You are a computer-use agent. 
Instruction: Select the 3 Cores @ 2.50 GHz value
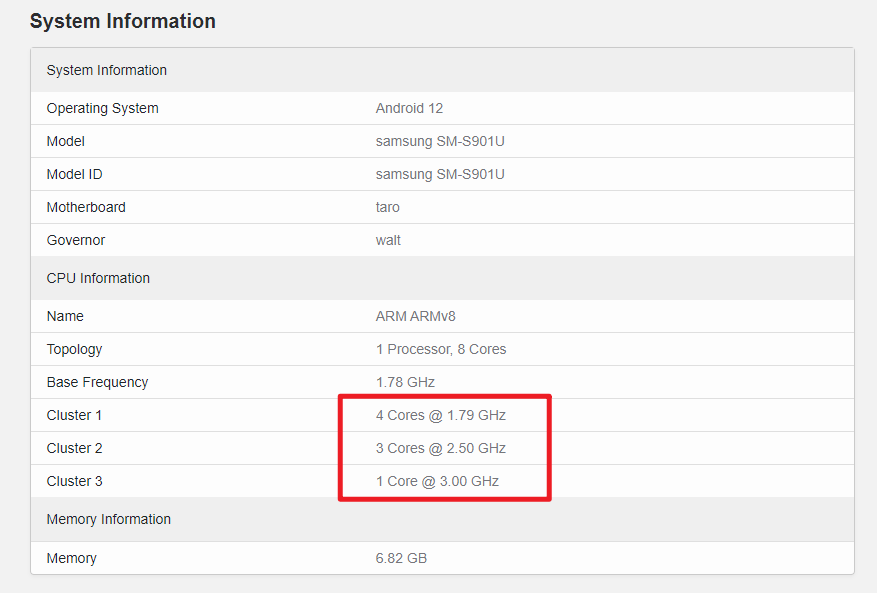pyautogui.click(x=441, y=448)
